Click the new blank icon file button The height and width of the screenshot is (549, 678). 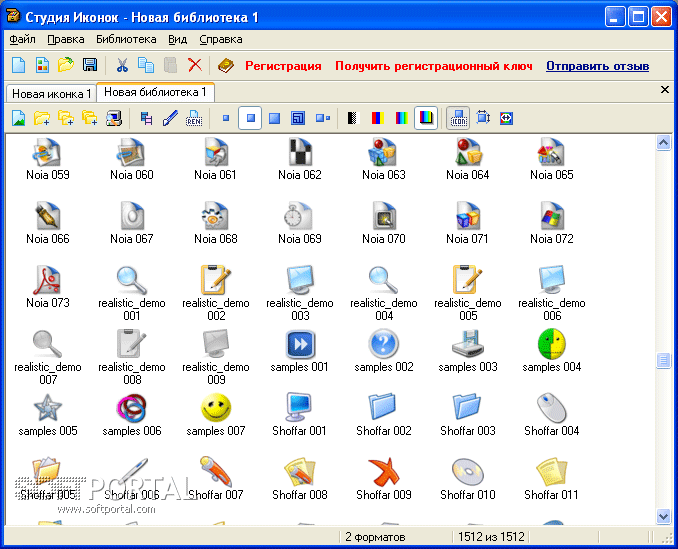pyautogui.click(x=19, y=66)
